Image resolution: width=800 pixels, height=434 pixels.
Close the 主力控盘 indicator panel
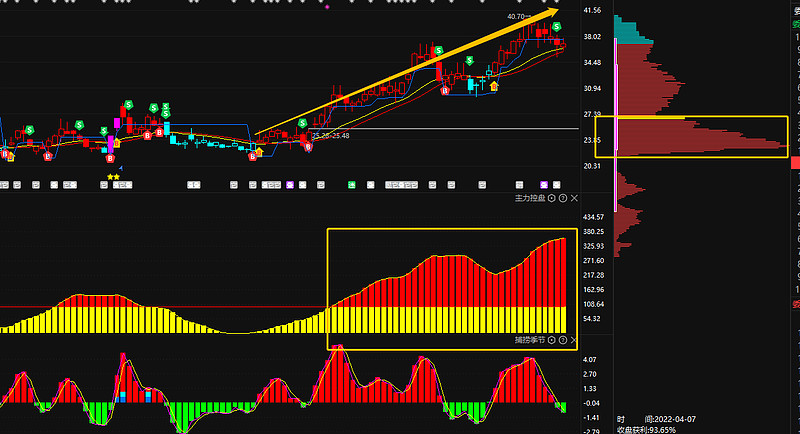pyautogui.click(x=574, y=199)
